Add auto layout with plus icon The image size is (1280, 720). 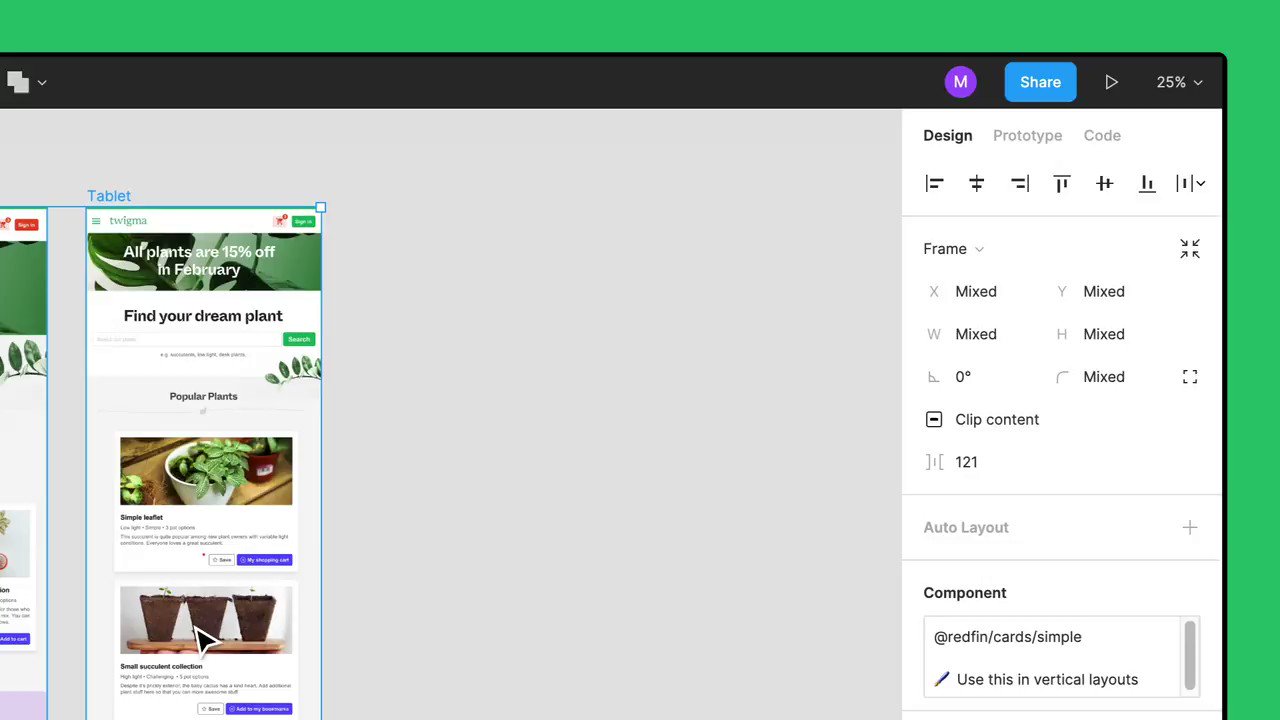(1190, 527)
